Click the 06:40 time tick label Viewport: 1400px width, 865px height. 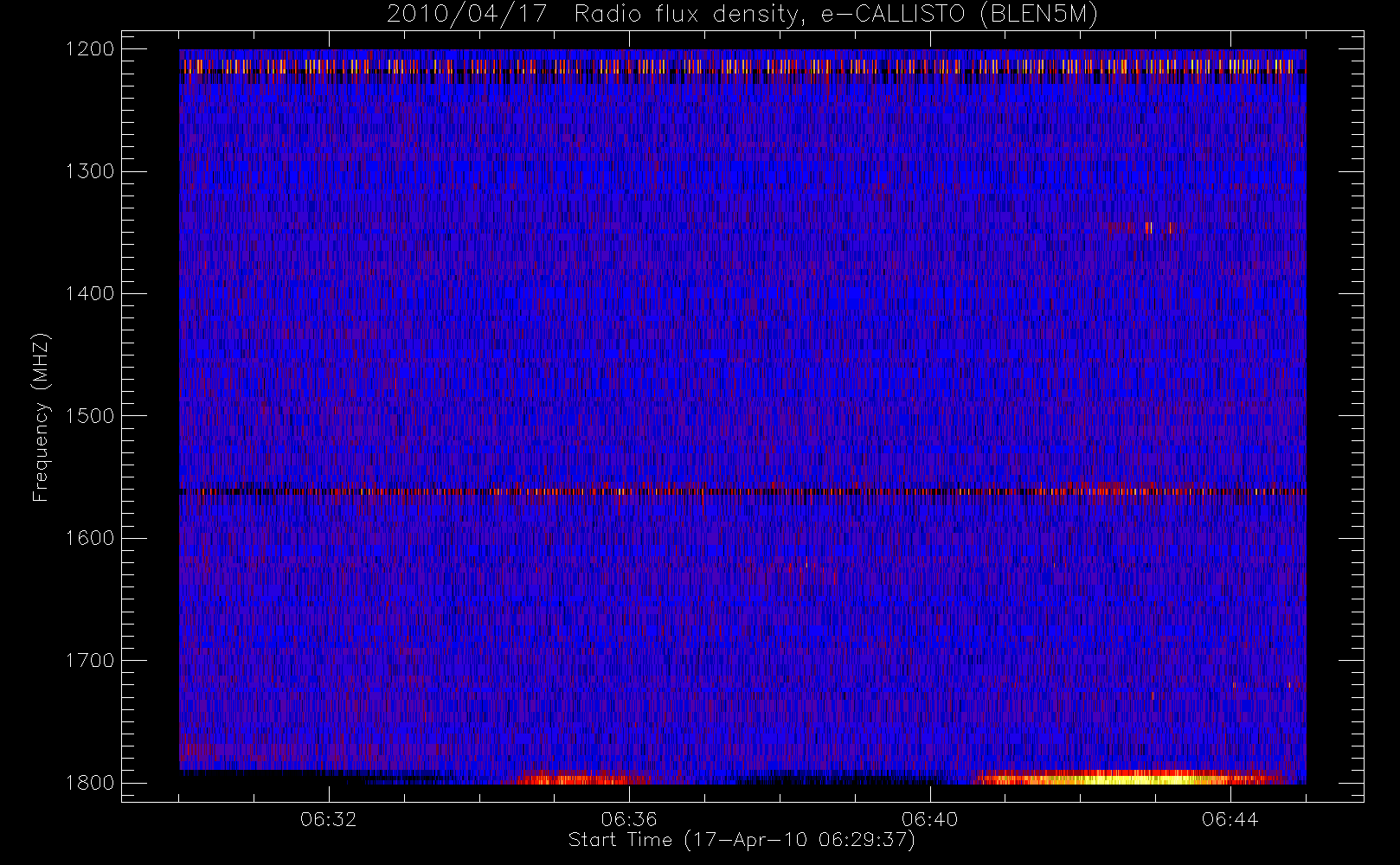click(929, 819)
